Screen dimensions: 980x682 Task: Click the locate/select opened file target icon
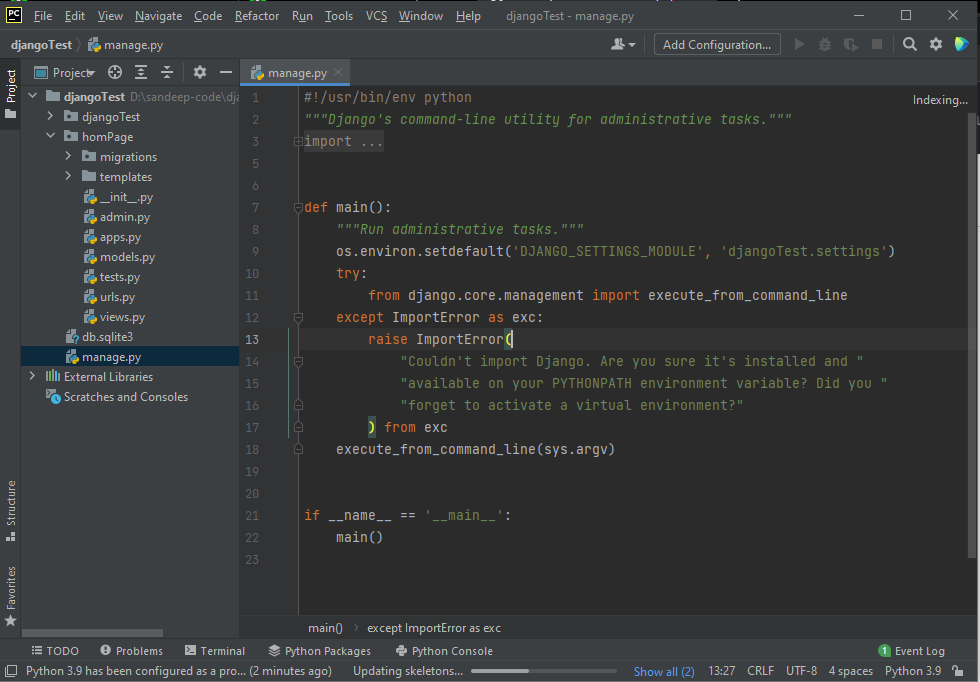tap(115, 72)
